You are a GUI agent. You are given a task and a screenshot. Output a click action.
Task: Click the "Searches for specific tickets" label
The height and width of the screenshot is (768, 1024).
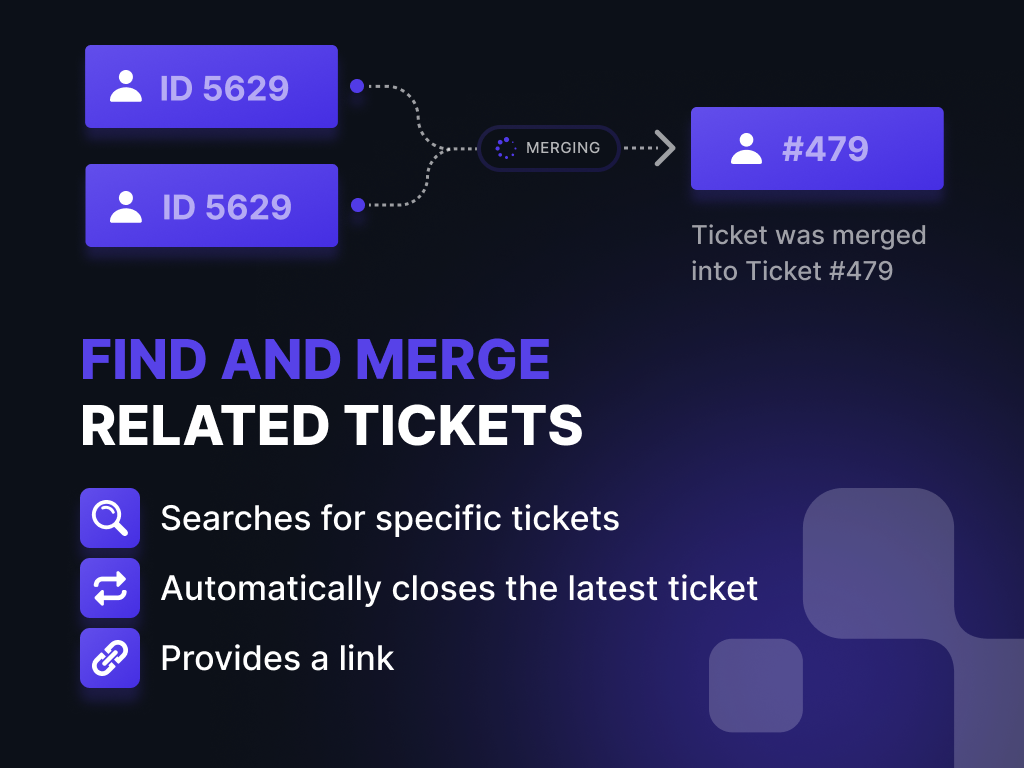point(390,519)
